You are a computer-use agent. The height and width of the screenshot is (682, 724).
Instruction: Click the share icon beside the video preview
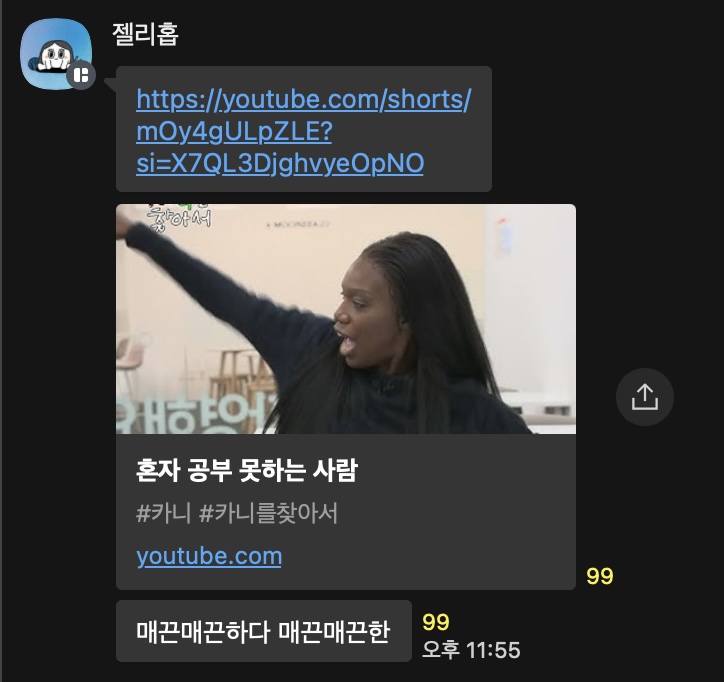tap(645, 397)
